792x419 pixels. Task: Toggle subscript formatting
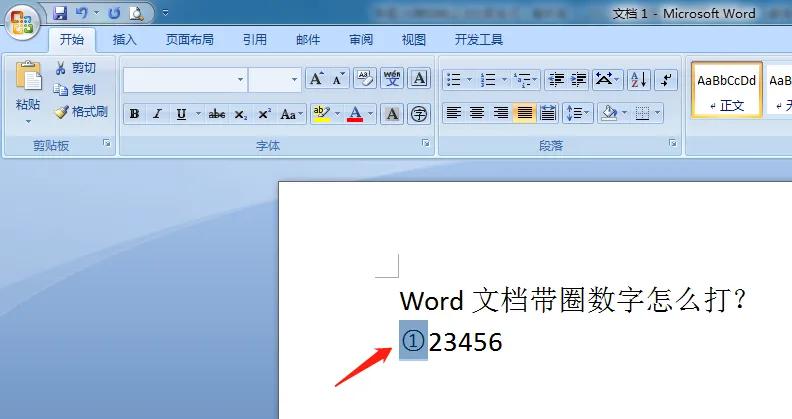tap(240, 114)
